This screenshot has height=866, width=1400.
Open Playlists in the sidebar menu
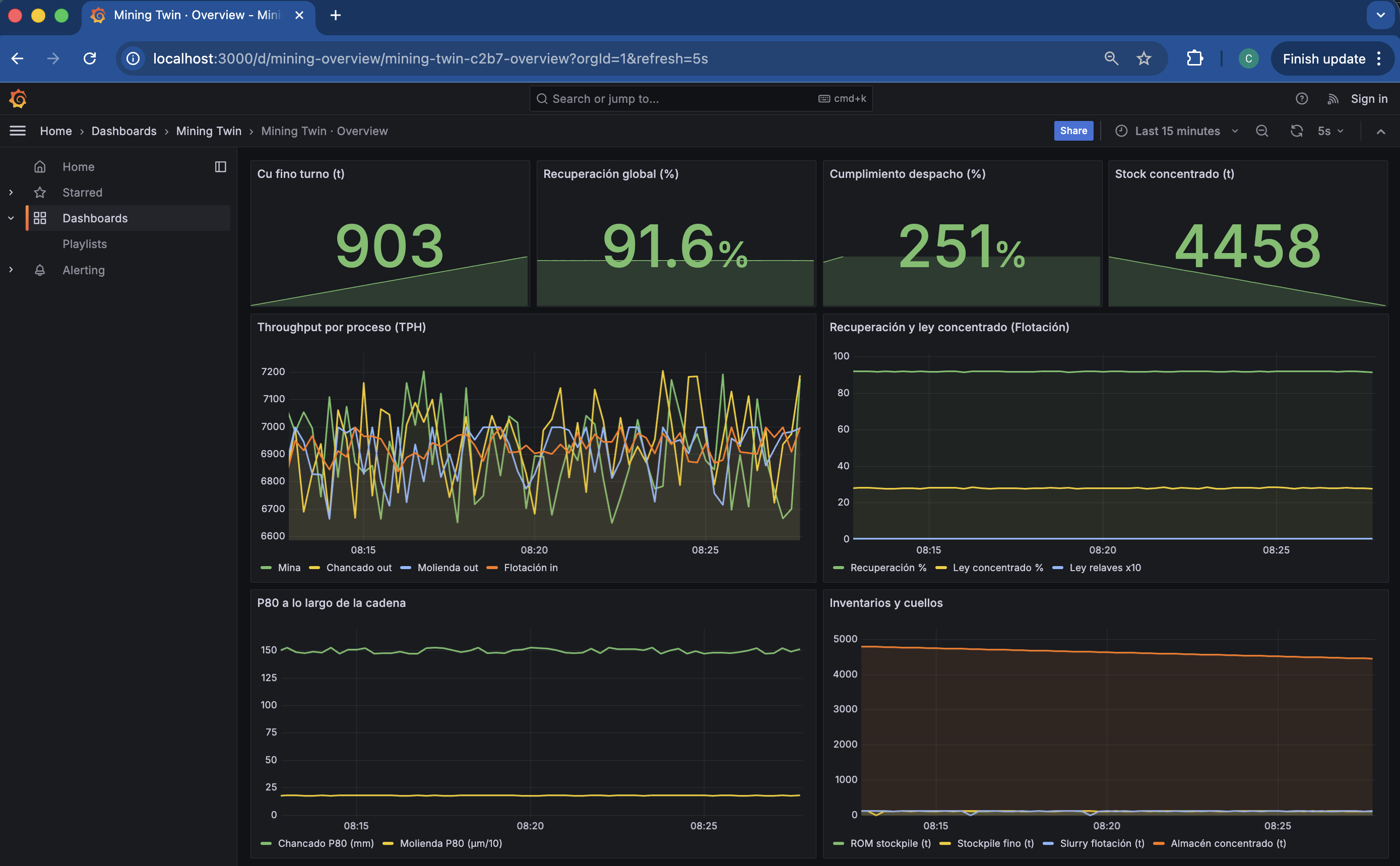point(85,244)
